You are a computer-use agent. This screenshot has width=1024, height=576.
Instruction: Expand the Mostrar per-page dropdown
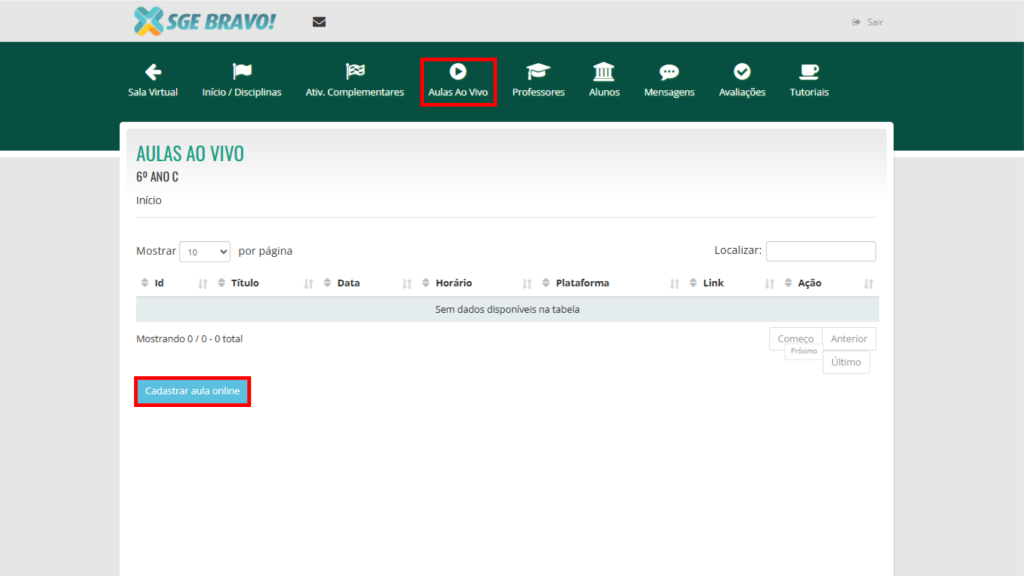(205, 252)
